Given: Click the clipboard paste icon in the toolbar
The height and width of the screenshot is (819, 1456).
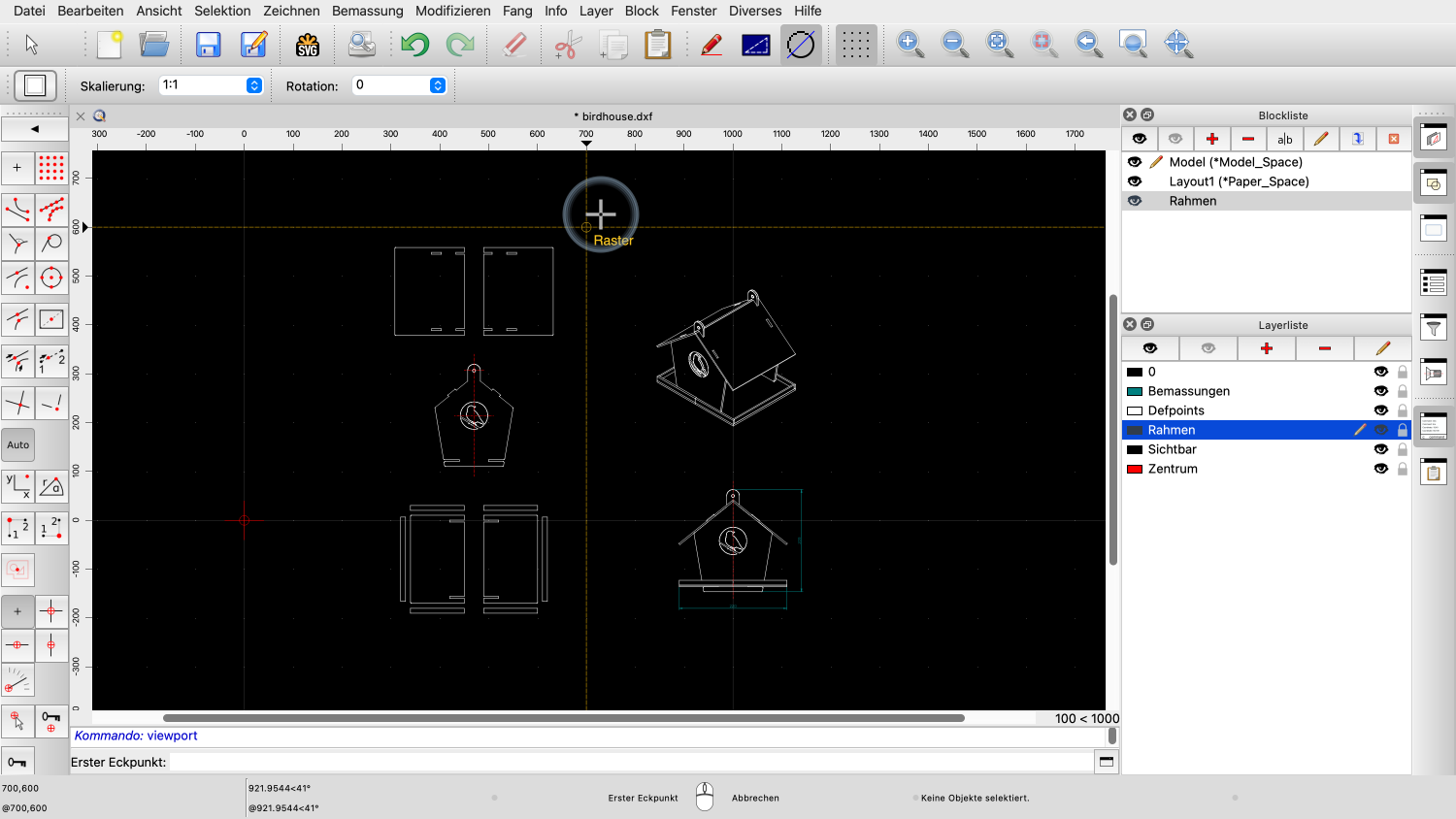Looking at the screenshot, I should click(659, 44).
